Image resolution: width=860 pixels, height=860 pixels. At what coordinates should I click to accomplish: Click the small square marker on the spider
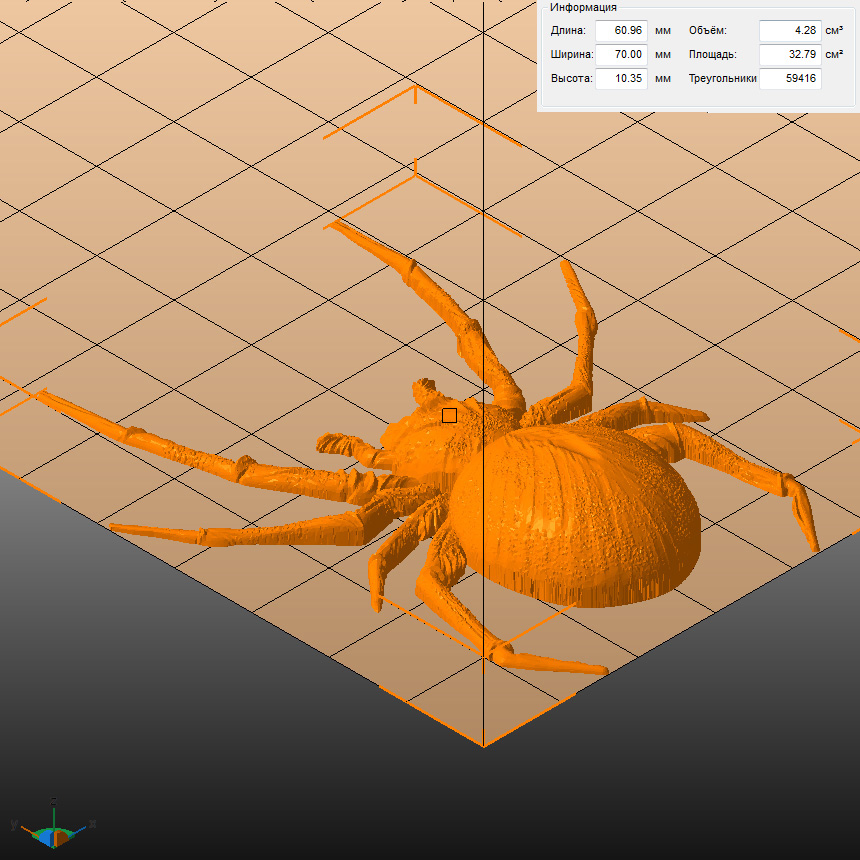click(x=449, y=415)
